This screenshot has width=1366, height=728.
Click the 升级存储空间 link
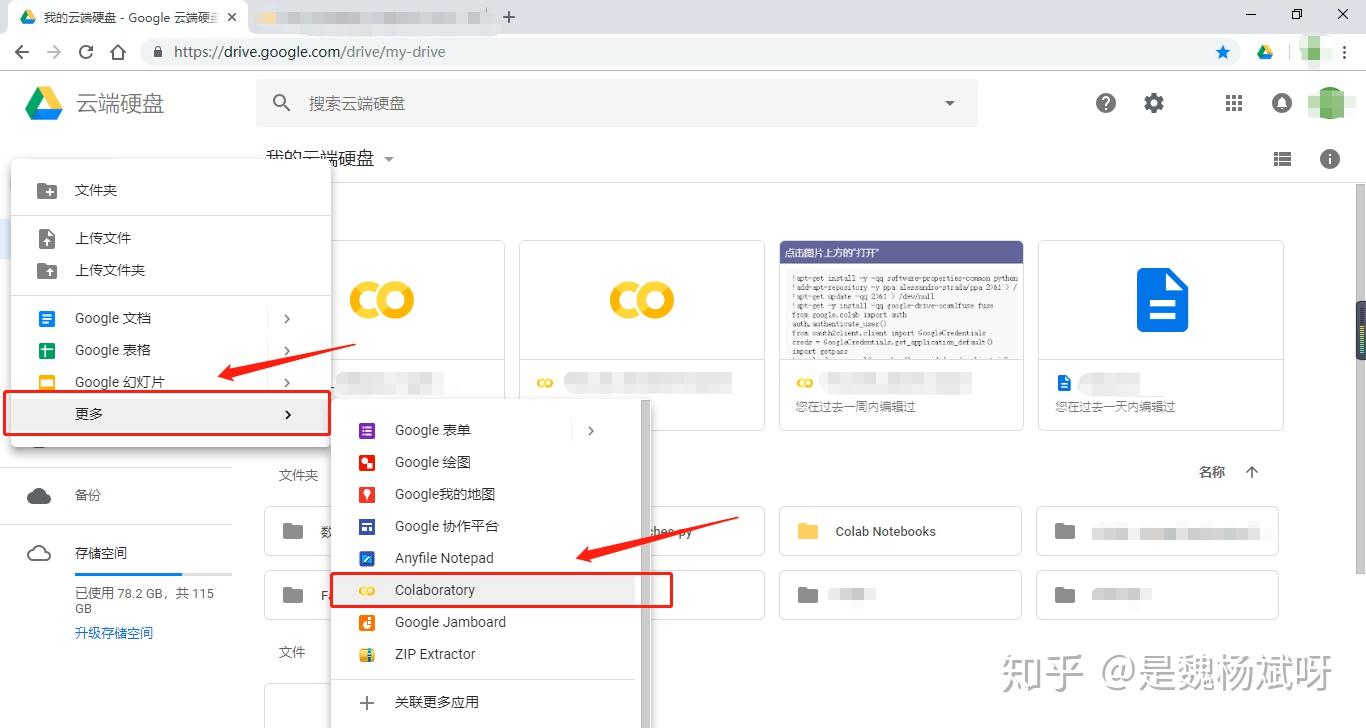click(x=114, y=632)
